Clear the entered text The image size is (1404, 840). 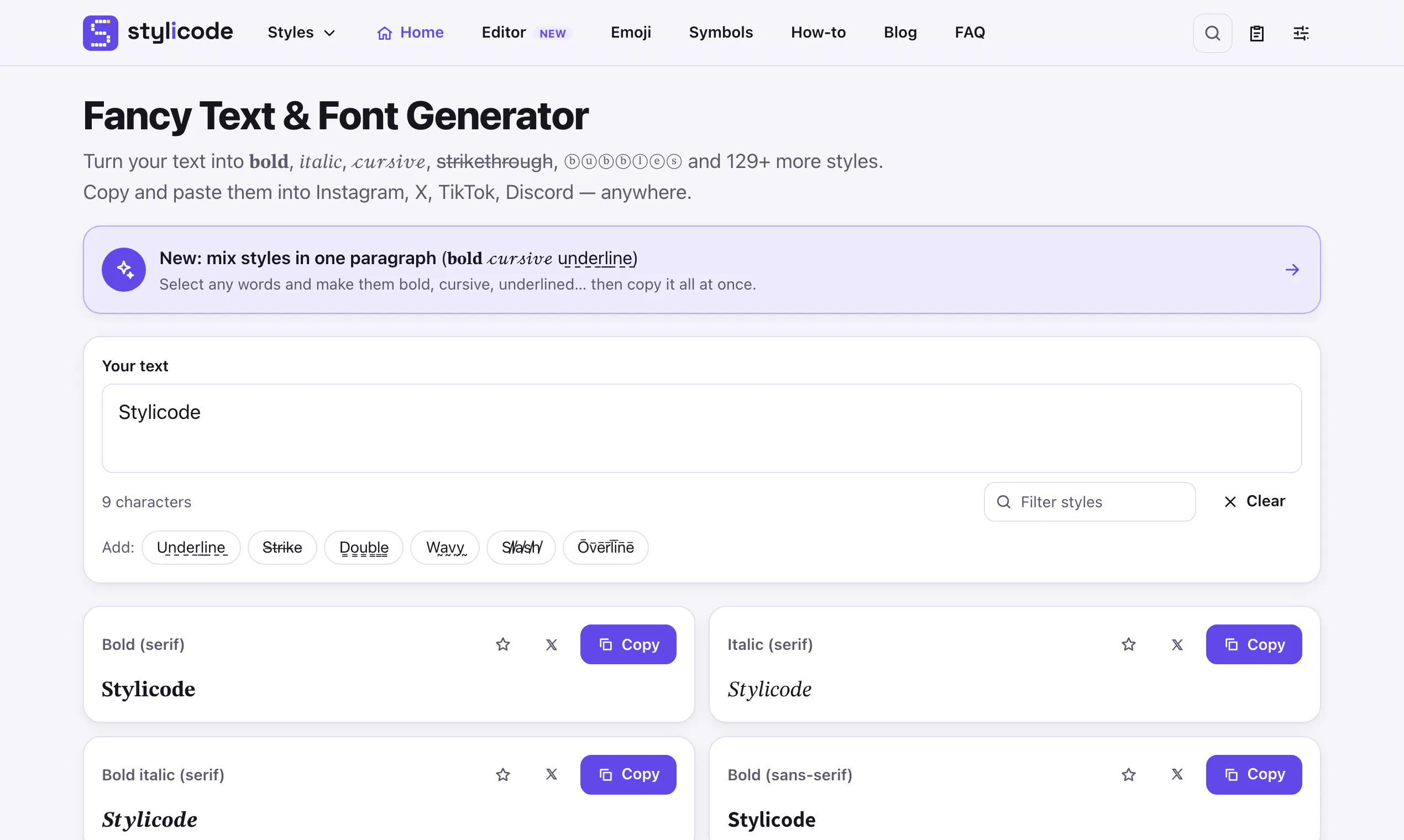1254,501
